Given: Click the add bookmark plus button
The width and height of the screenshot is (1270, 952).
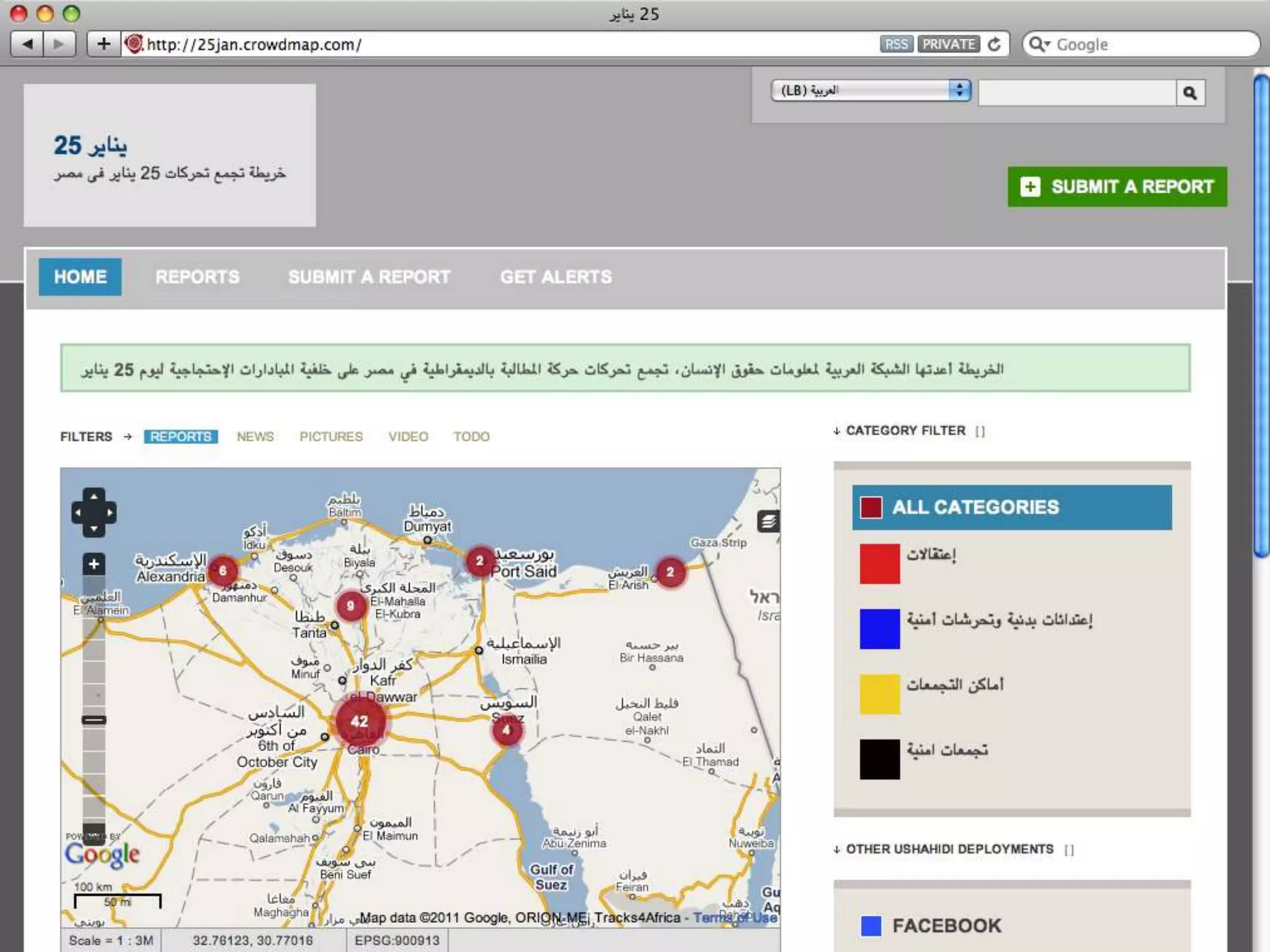Looking at the screenshot, I should pos(104,44).
